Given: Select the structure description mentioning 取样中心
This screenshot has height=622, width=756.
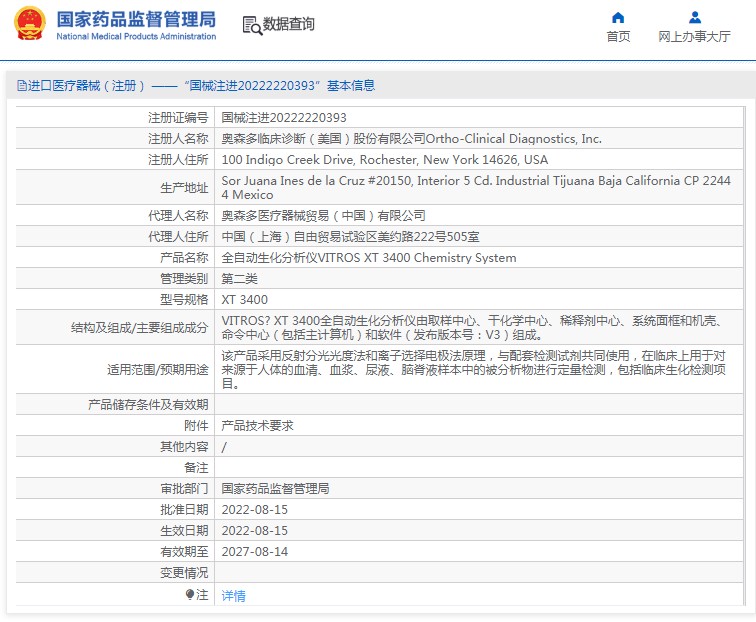Looking at the screenshot, I should pyautogui.click(x=472, y=327).
